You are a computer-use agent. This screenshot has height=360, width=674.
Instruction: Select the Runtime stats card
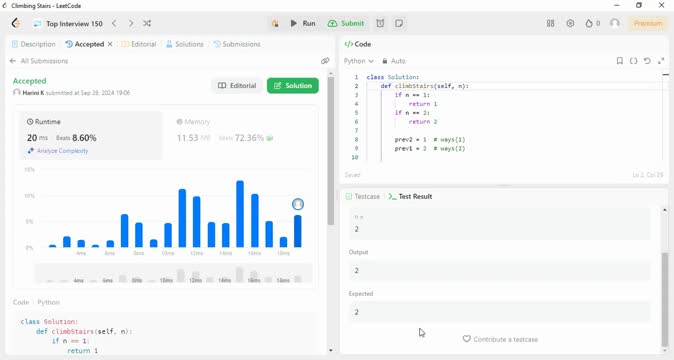91,135
